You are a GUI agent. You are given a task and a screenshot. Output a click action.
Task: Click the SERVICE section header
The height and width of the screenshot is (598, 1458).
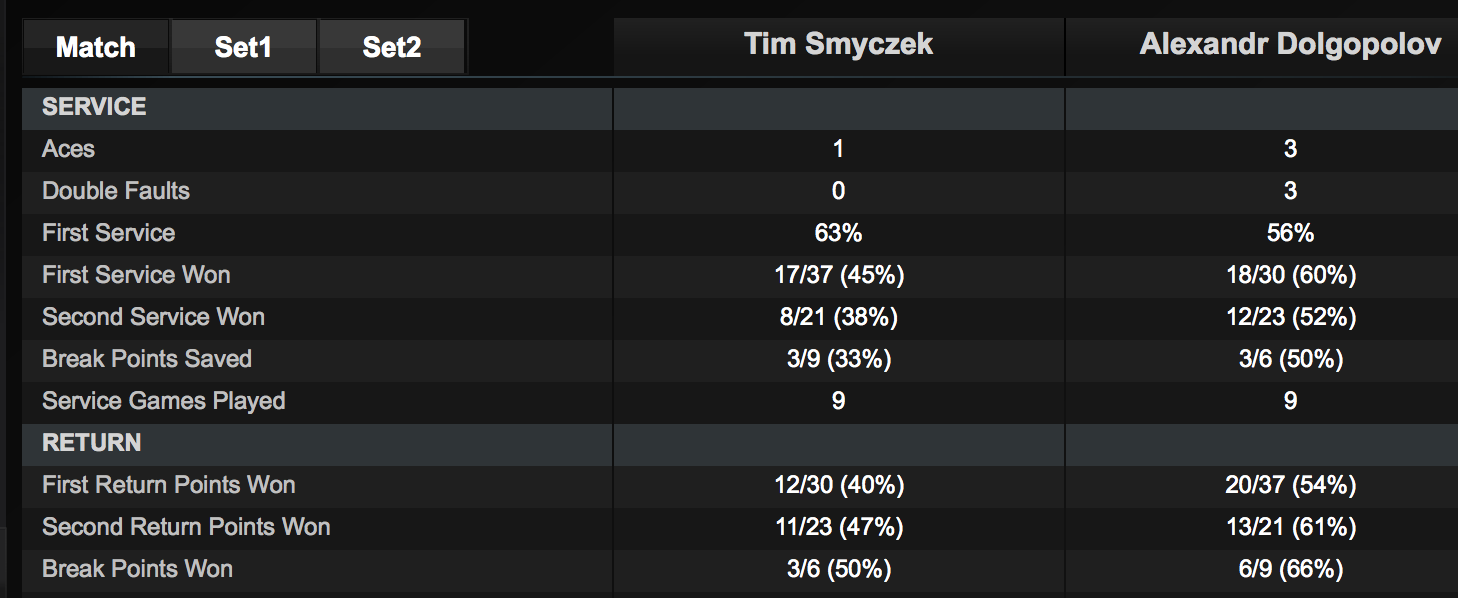coord(94,107)
